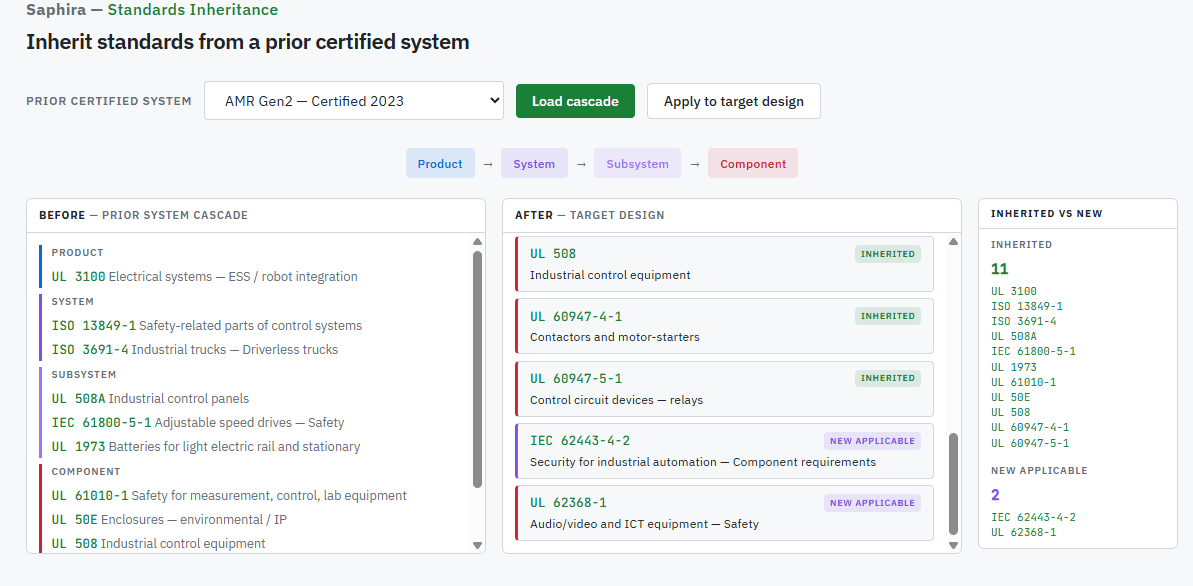Click the UL 62368-1 New Applicable badge

(x=872, y=503)
